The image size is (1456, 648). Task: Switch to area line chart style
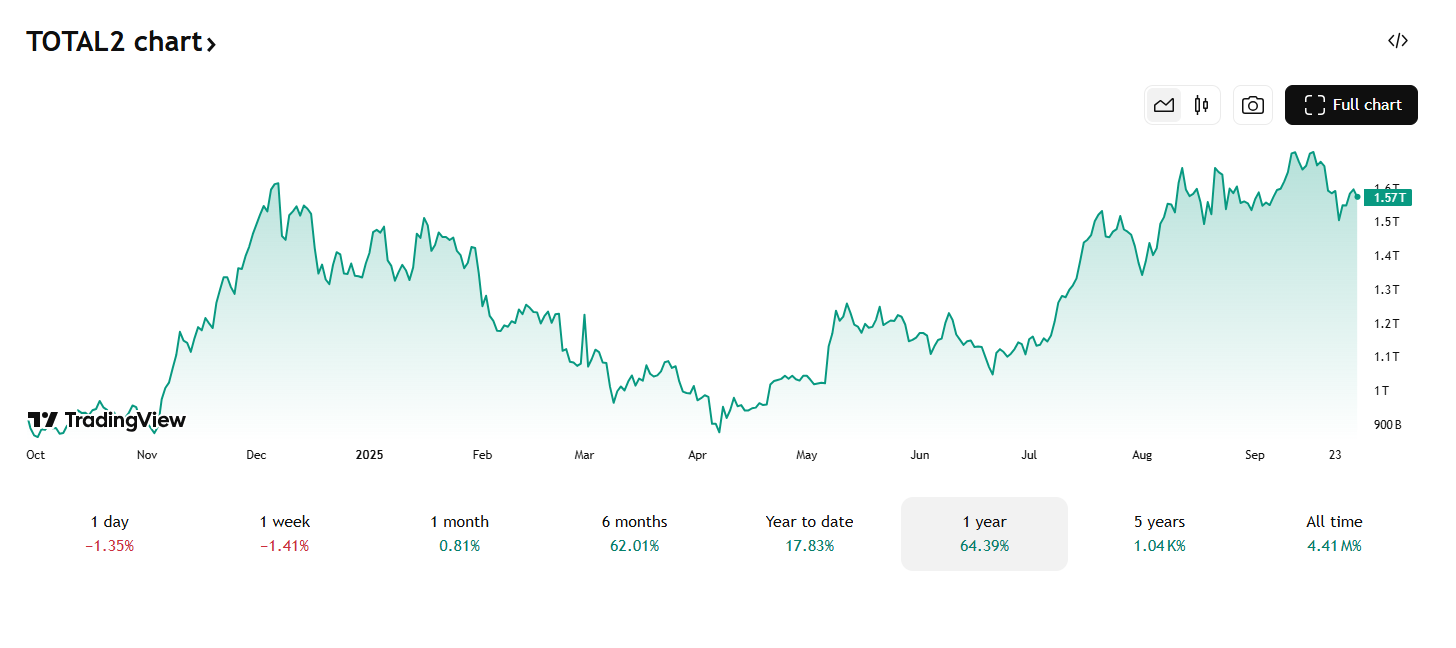[1163, 105]
